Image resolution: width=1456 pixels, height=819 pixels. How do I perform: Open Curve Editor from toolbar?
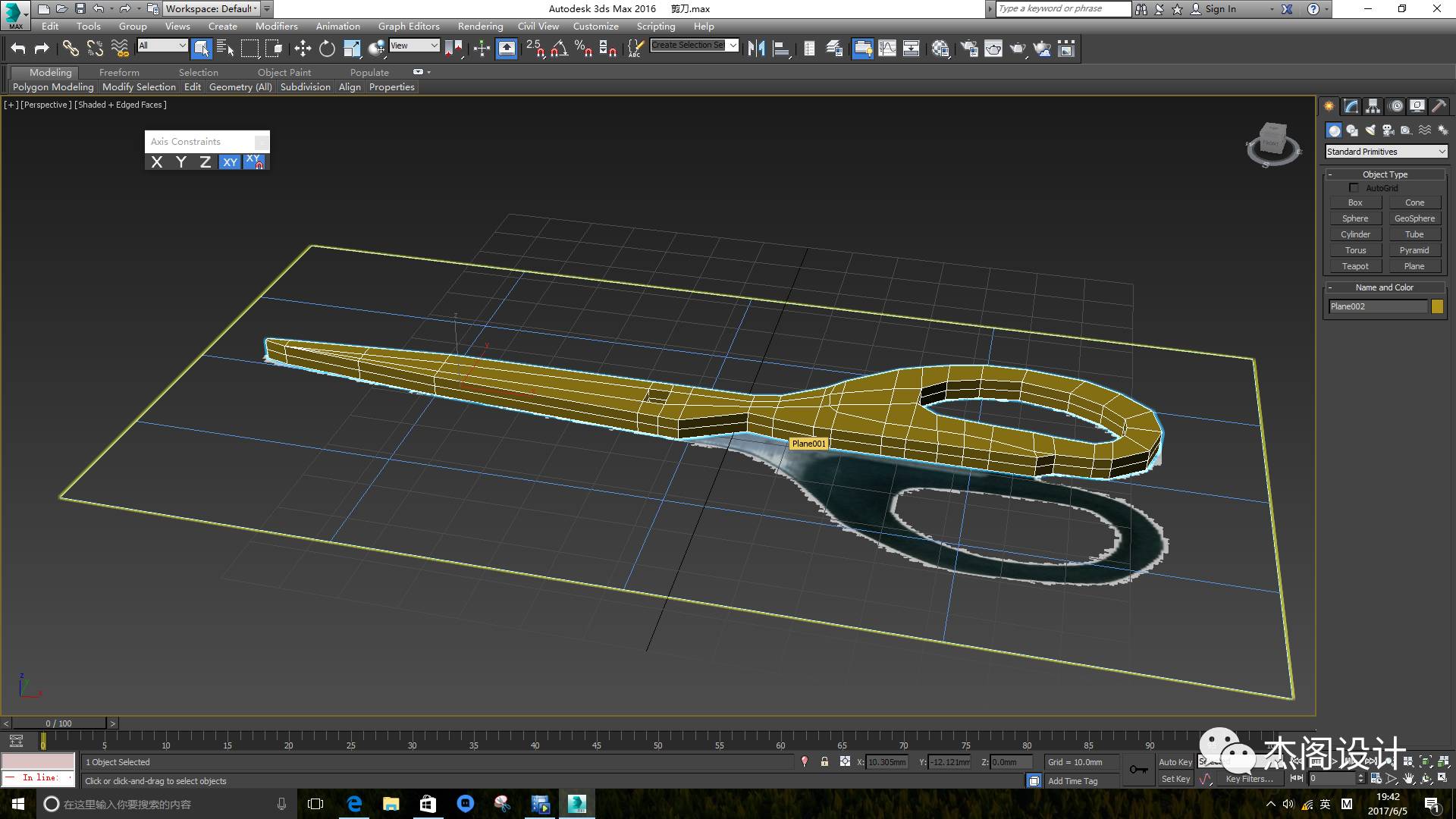(x=887, y=49)
